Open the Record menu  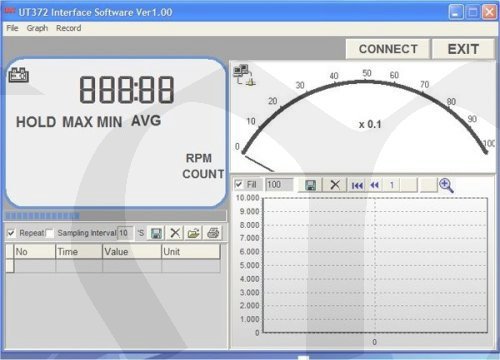point(68,28)
